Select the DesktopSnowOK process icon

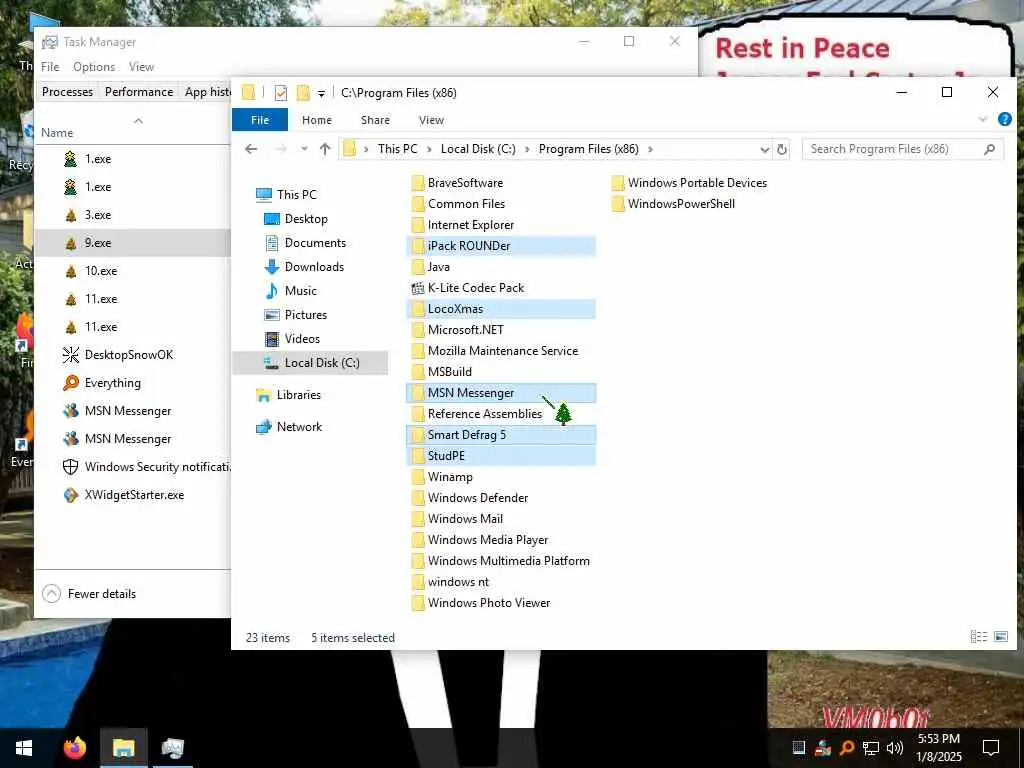(x=71, y=355)
